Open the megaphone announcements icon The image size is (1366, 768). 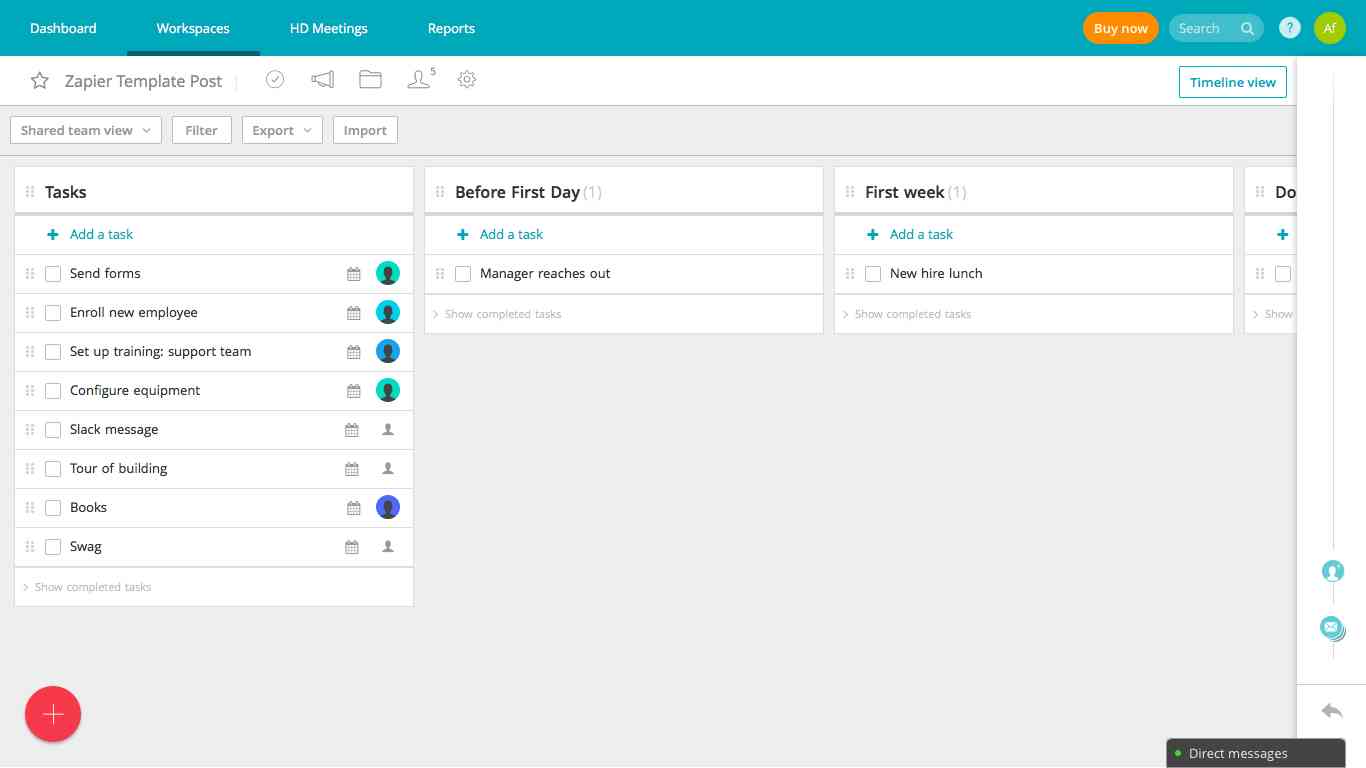pos(322,79)
